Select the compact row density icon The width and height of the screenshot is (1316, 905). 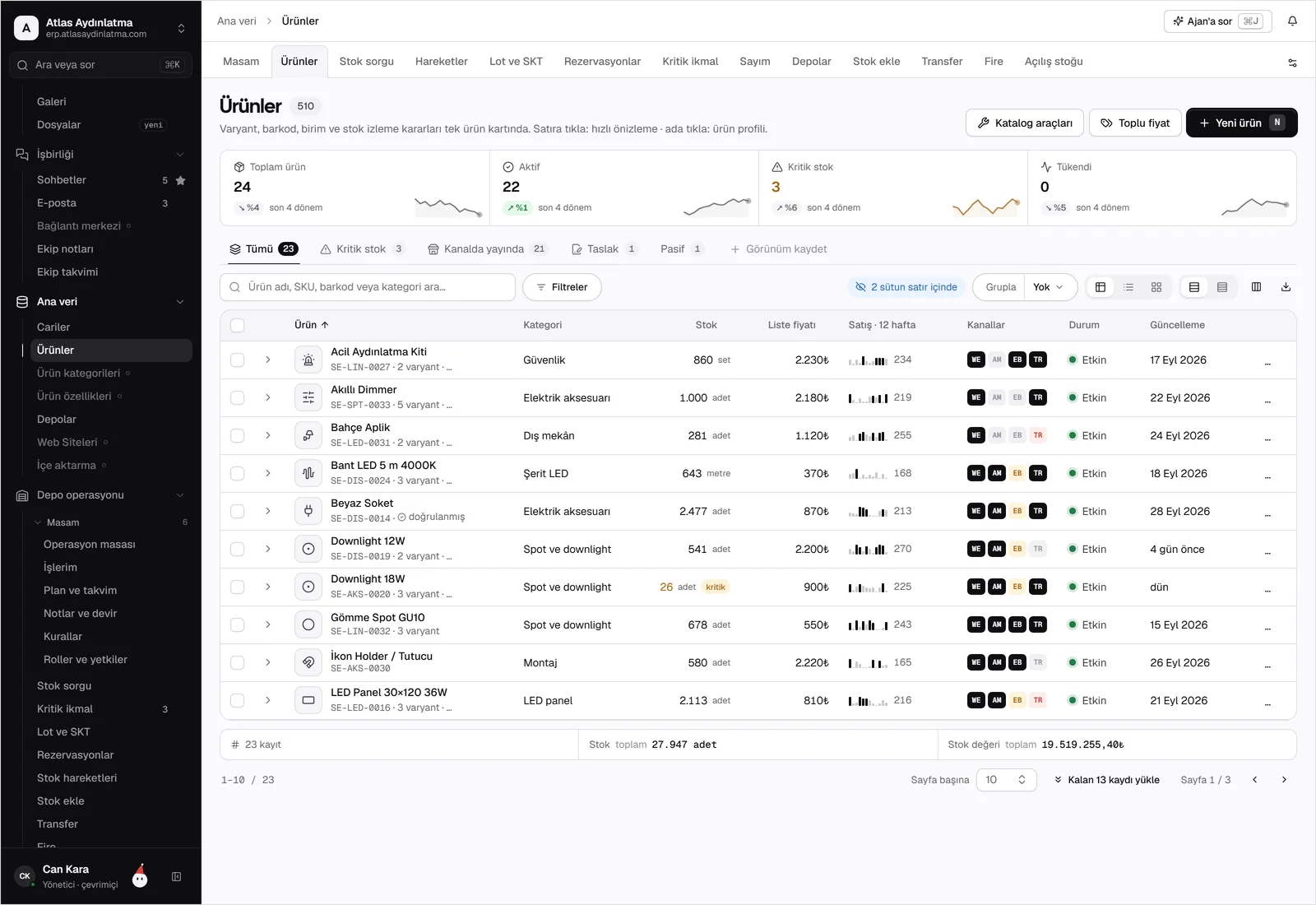(x=1222, y=287)
